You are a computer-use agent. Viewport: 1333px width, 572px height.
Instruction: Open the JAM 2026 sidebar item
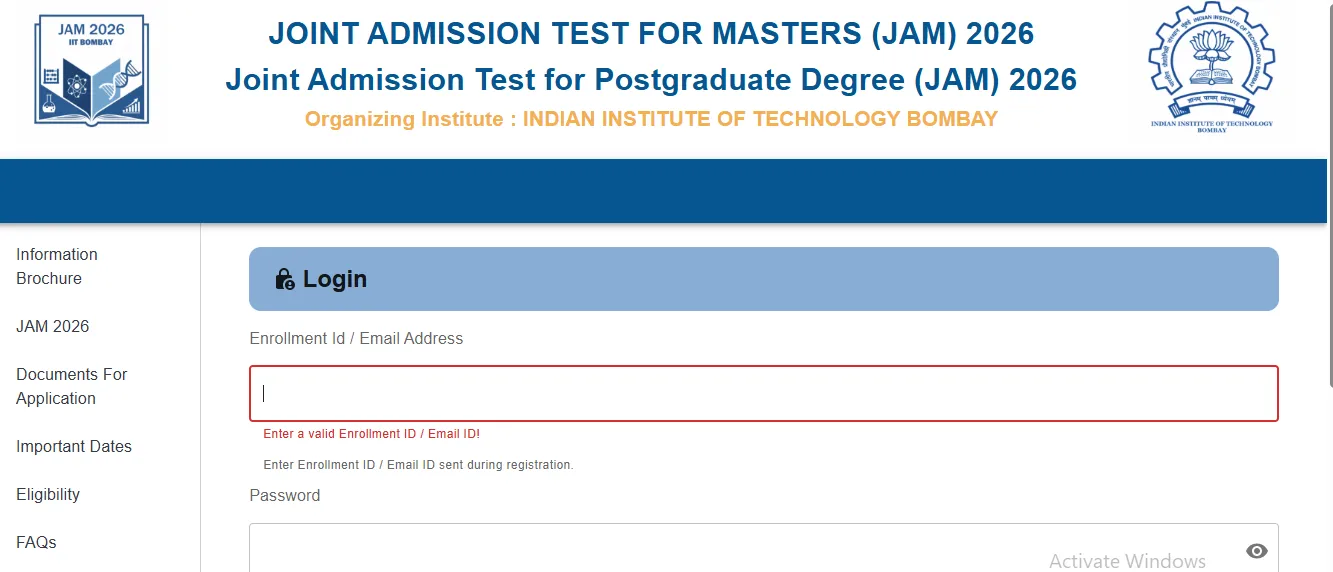coord(53,326)
